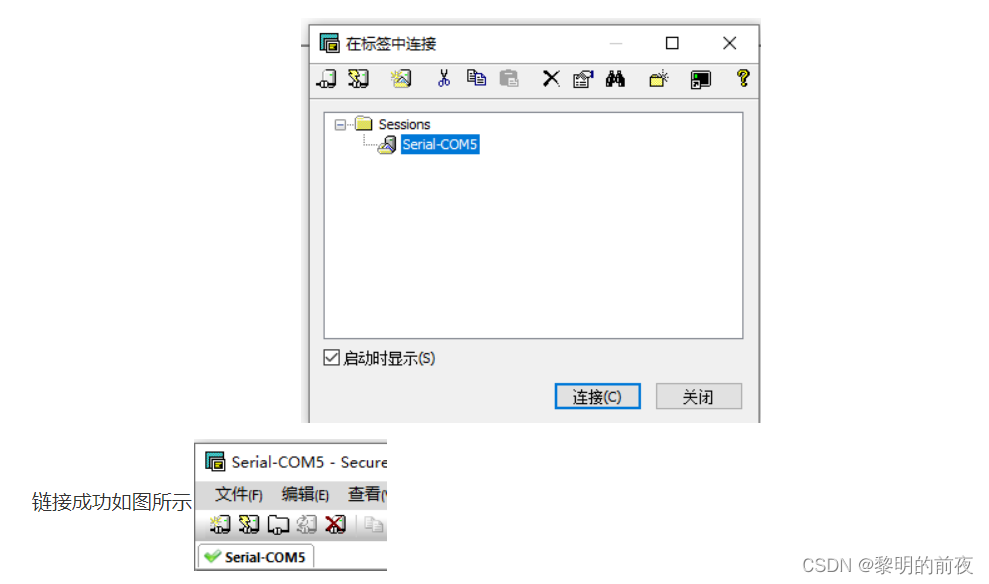Collapse the Sessions folder tree node
The width and height of the screenshot is (989, 584).
(x=340, y=124)
